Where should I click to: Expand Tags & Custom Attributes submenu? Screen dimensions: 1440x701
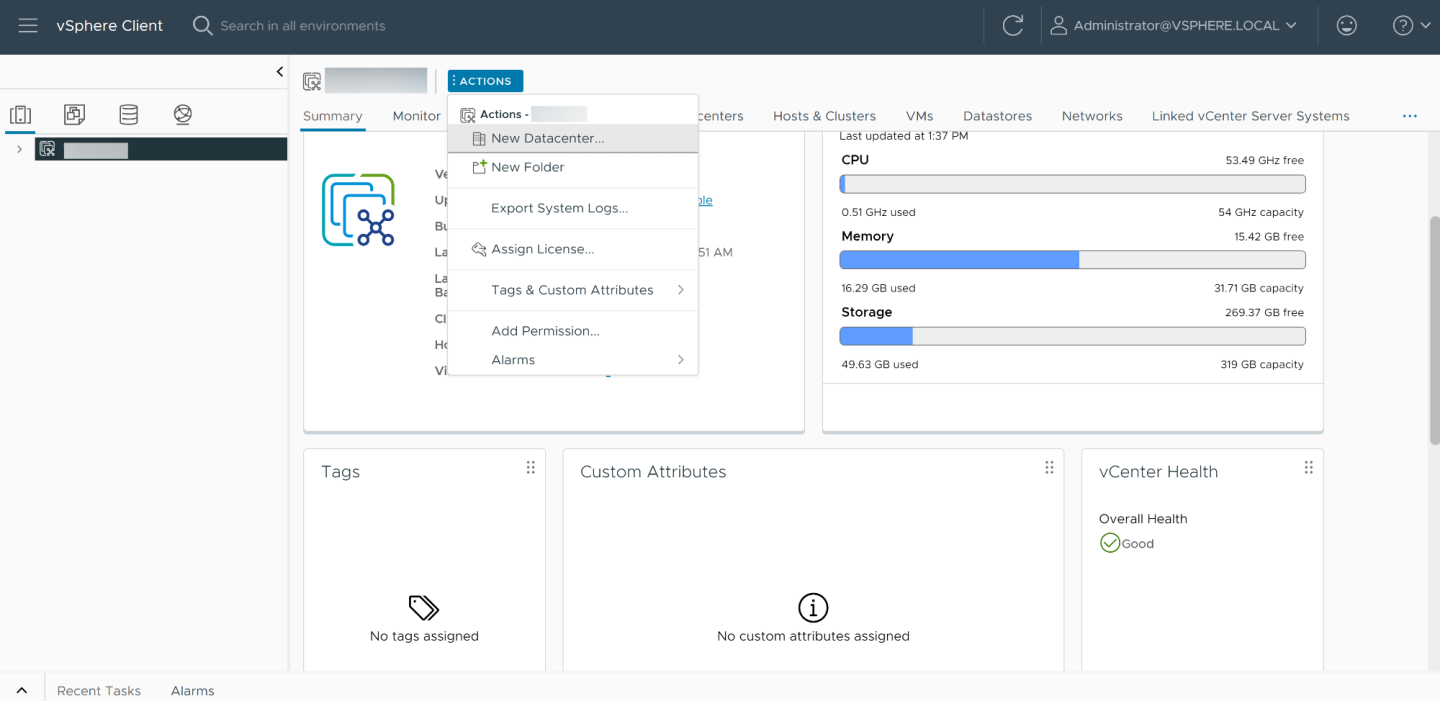[572, 290]
